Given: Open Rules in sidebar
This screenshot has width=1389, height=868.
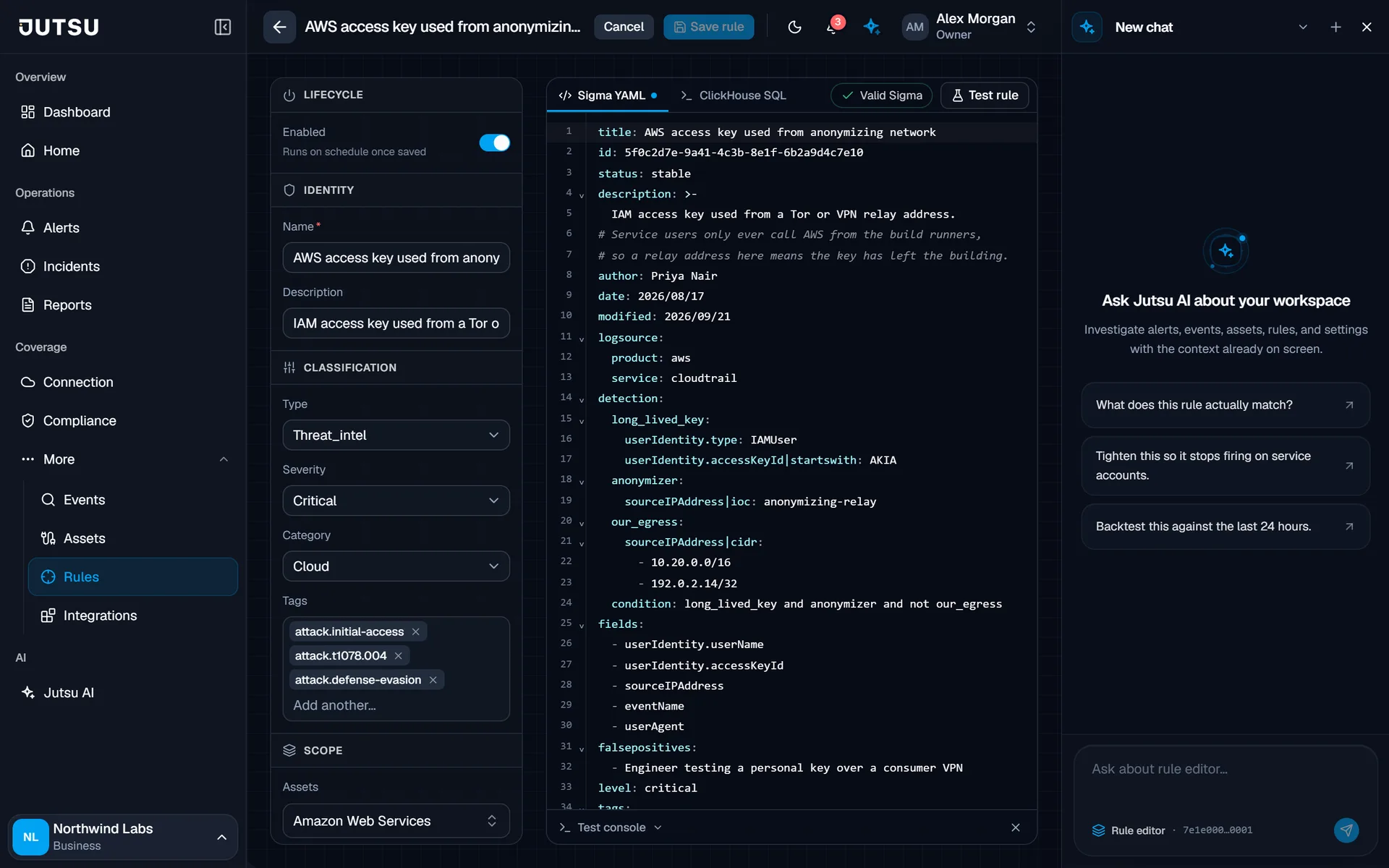Looking at the screenshot, I should click(x=133, y=576).
